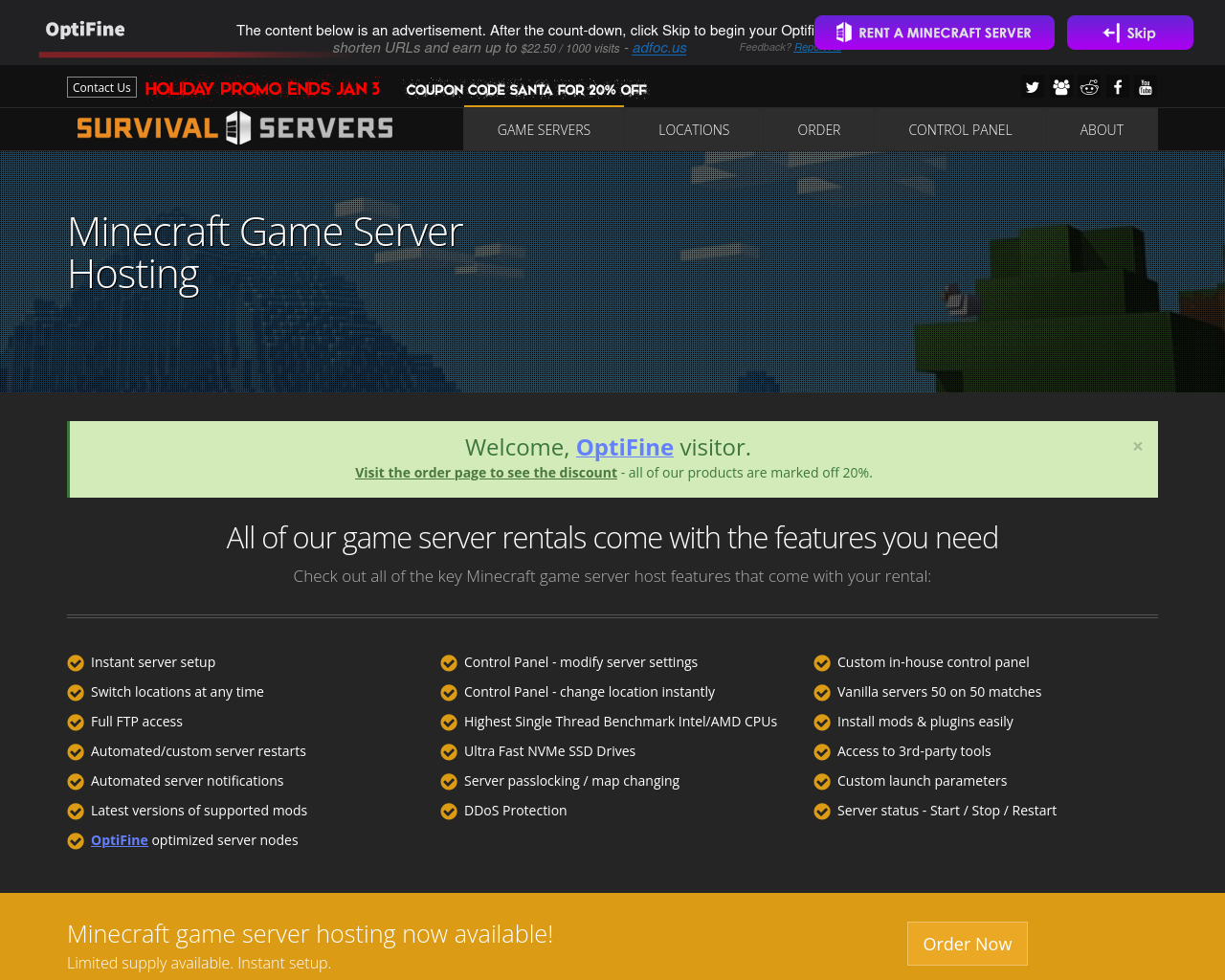Select 'Switch locations at any time' text

point(177,692)
